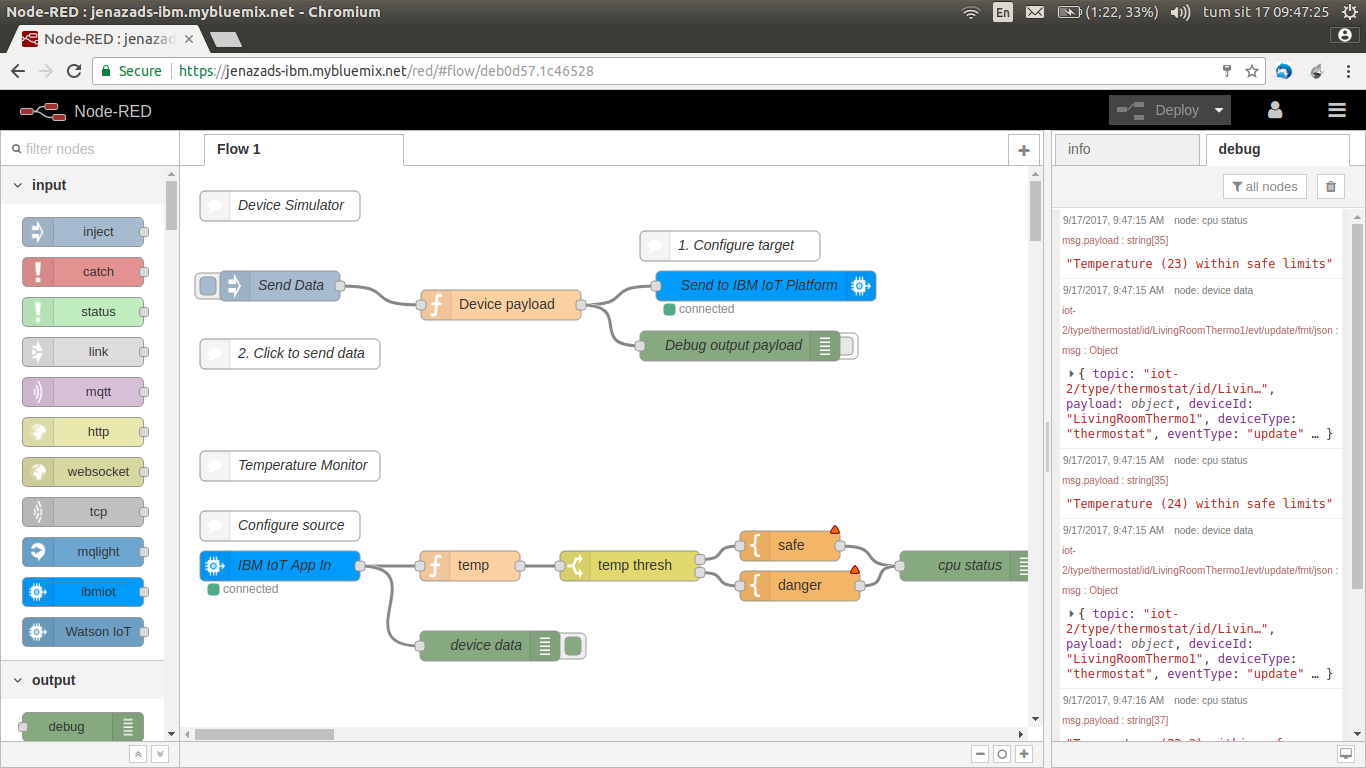Select the mqlight node in palette
Image resolution: width=1366 pixels, height=768 pixels.
pos(83,552)
